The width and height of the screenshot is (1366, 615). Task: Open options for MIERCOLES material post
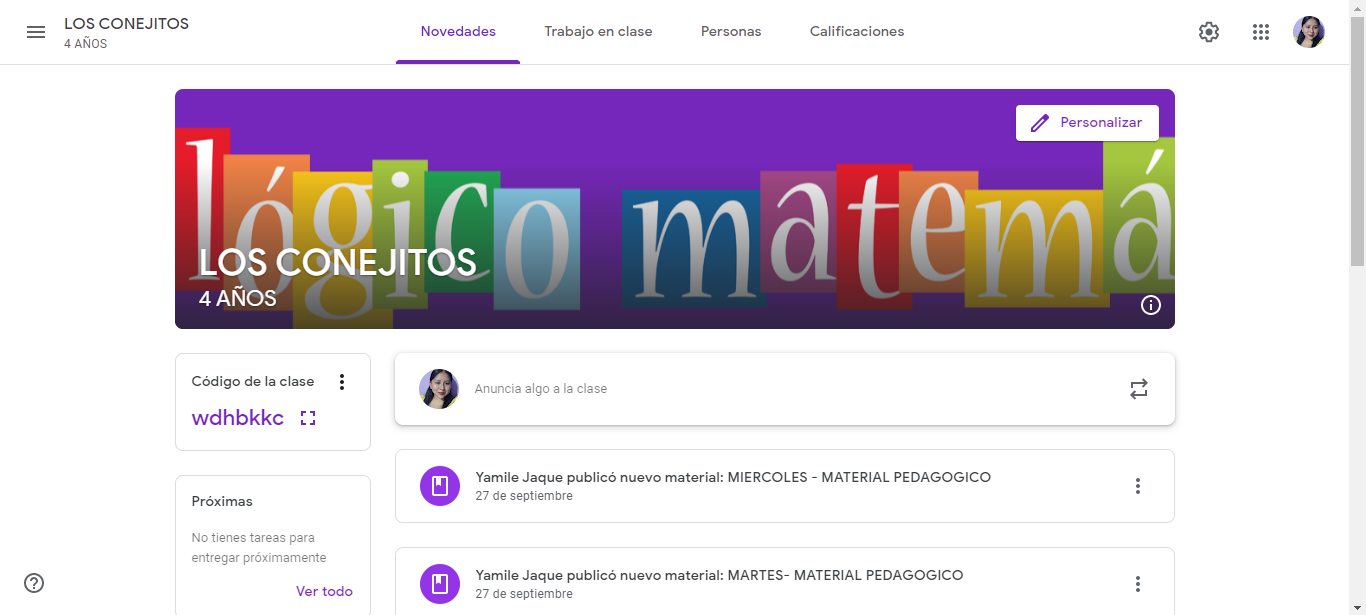tap(1138, 486)
